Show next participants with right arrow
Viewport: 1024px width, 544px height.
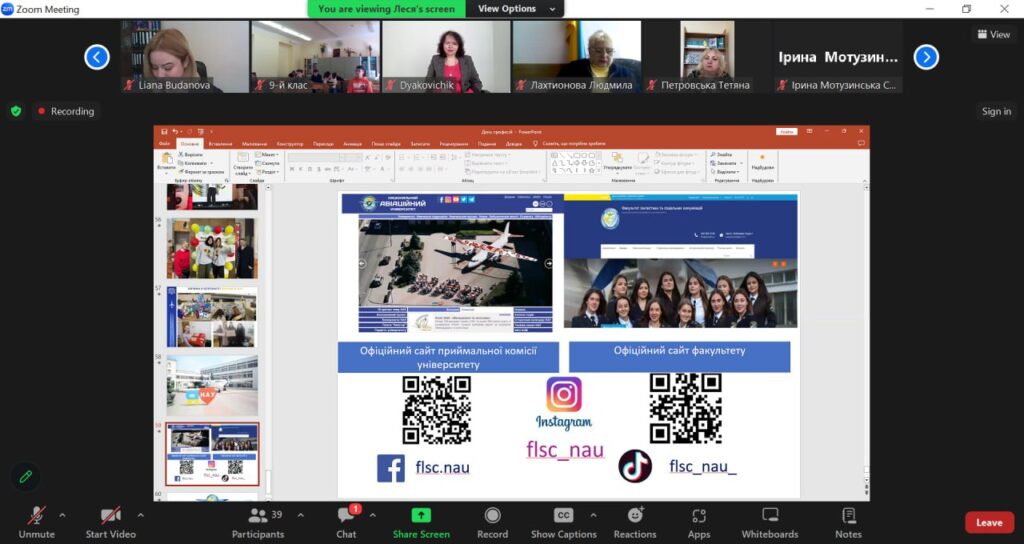point(926,57)
